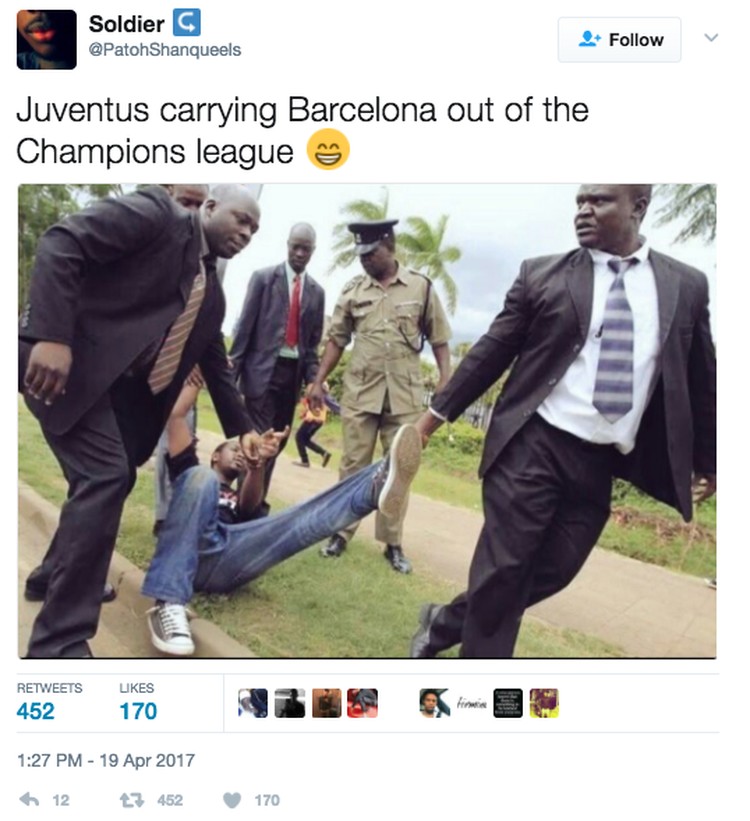Open the Soldier display name
Screen dimensions: 750x821
click(x=126, y=24)
